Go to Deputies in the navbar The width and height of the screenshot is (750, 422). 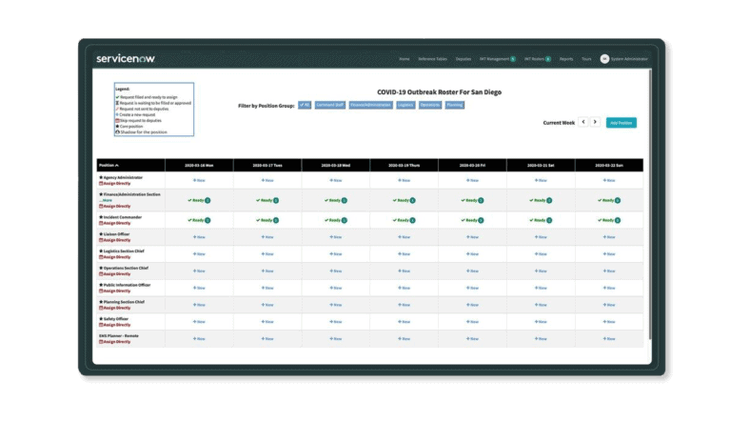[463, 59]
